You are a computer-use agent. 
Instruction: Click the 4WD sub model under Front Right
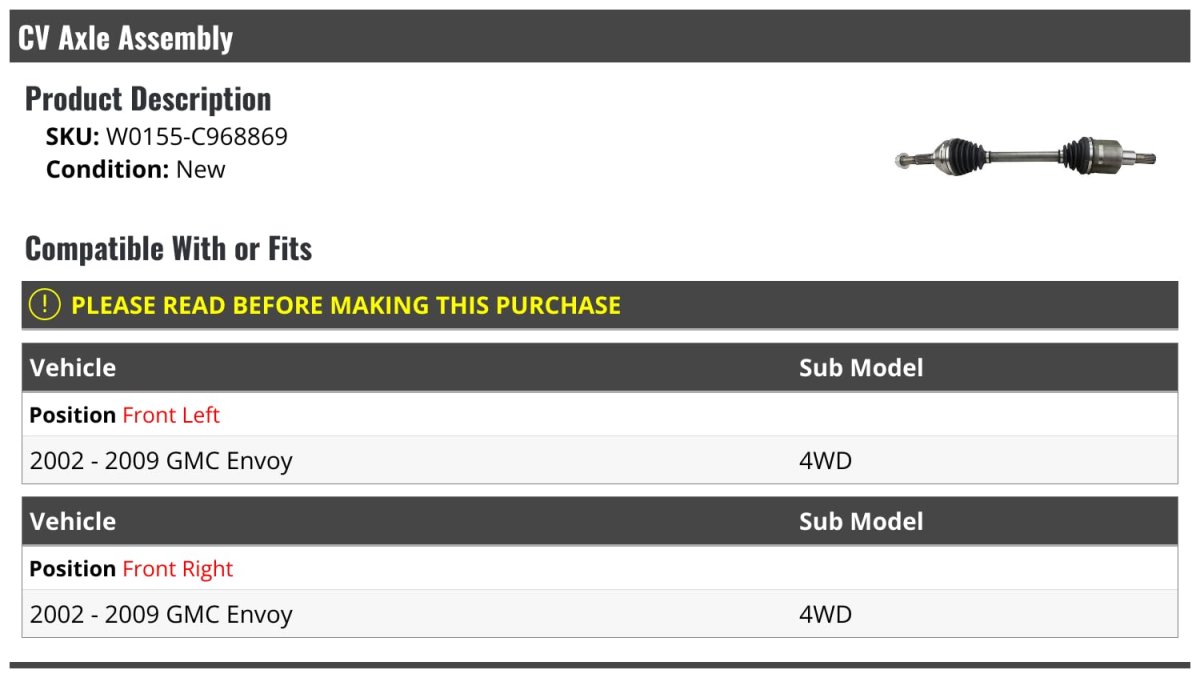pos(825,614)
